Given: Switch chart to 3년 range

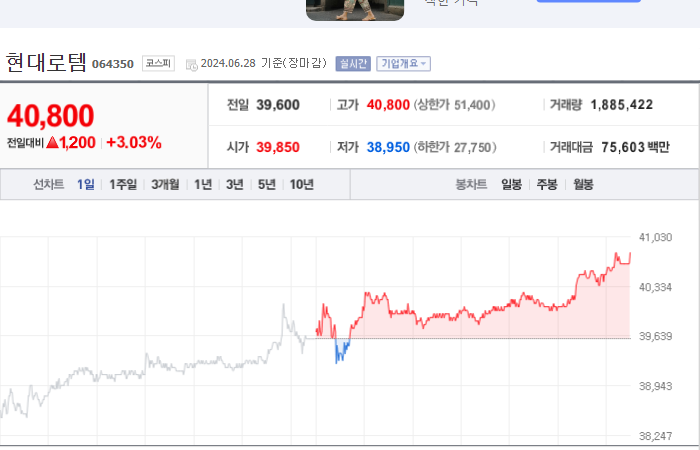Looking at the screenshot, I should (235, 184).
